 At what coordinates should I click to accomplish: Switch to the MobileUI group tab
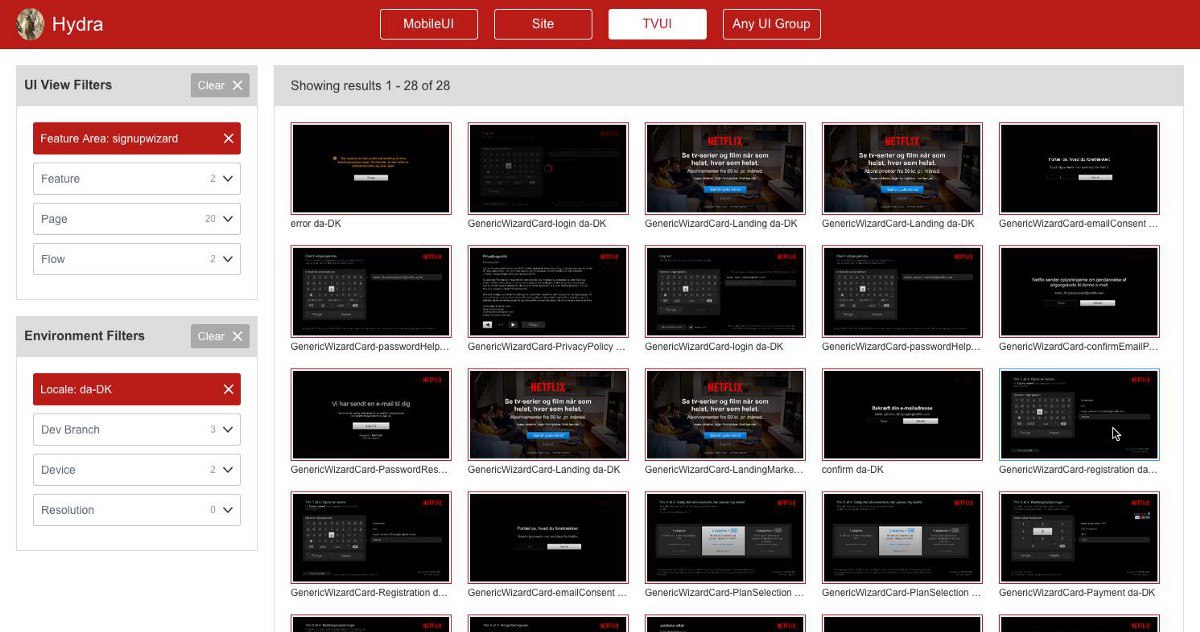pyautogui.click(x=428, y=24)
